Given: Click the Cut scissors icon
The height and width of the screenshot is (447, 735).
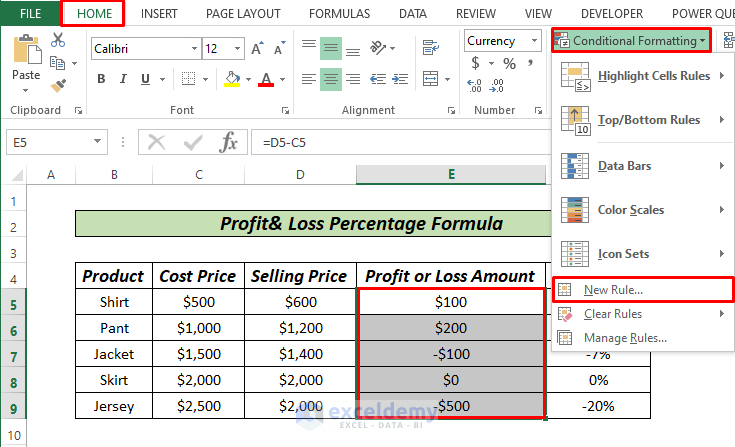Looking at the screenshot, I should pos(58,40).
